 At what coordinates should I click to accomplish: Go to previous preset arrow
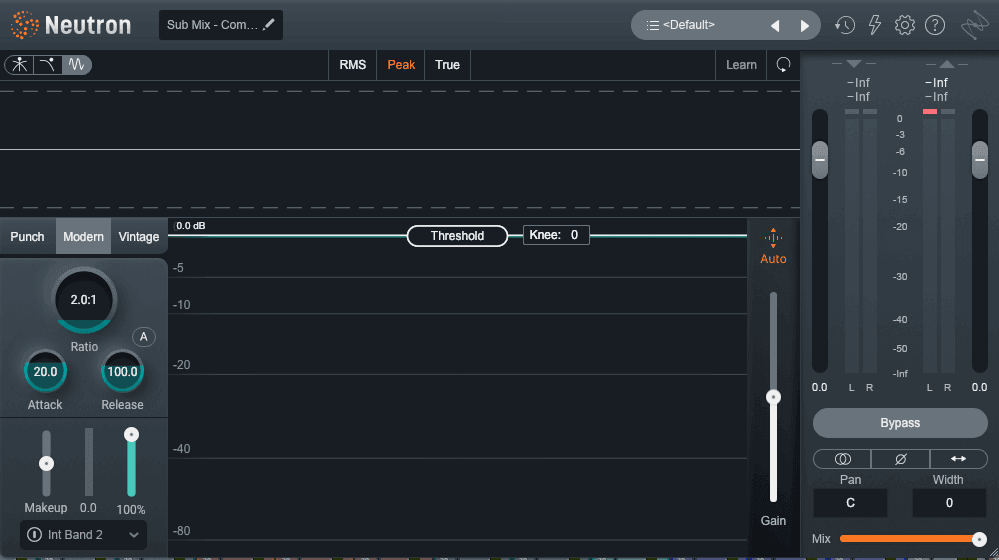[775, 25]
